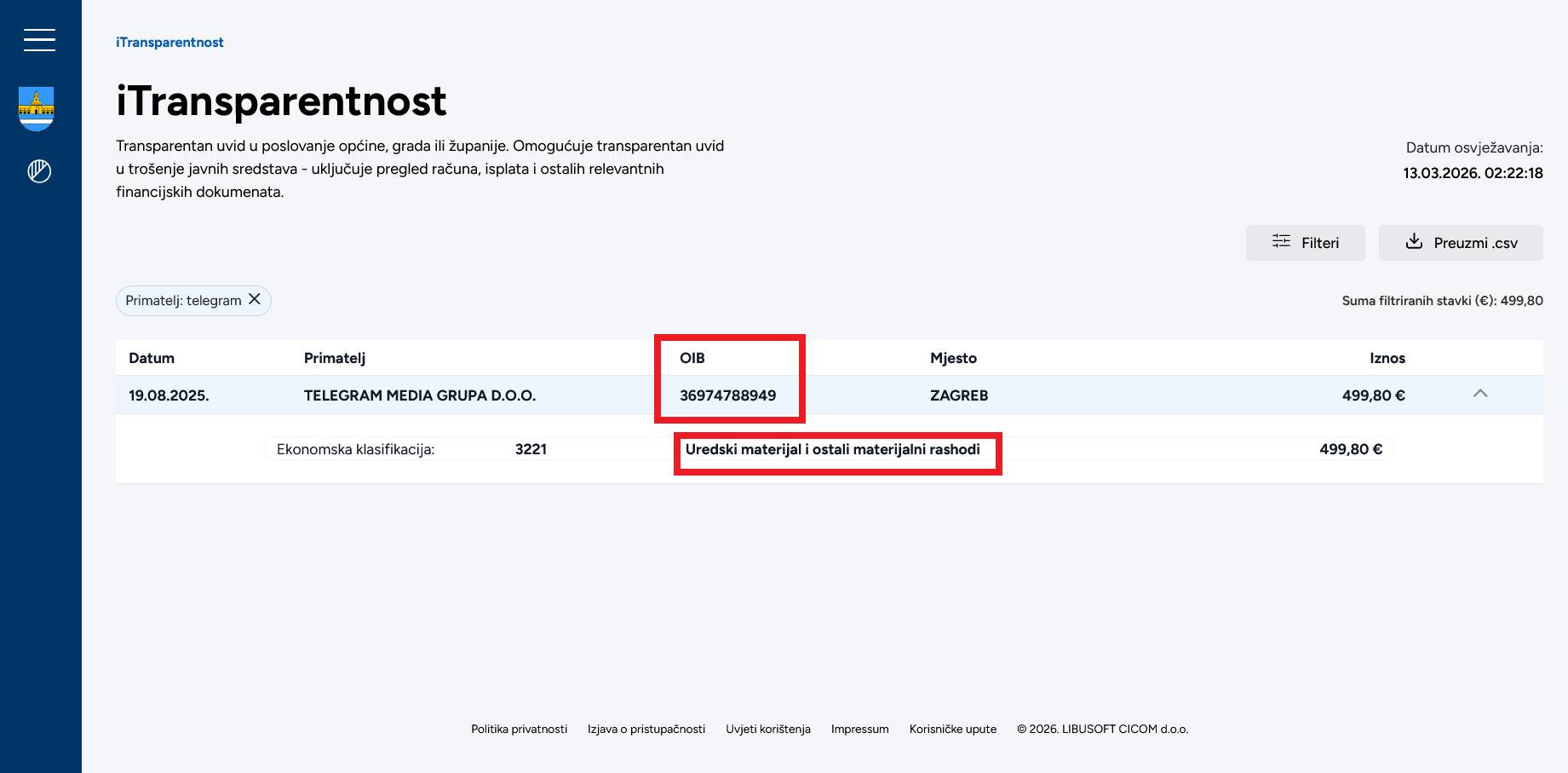Click the iTransparentnost breadcrumb link
The image size is (1568, 773).
(169, 43)
